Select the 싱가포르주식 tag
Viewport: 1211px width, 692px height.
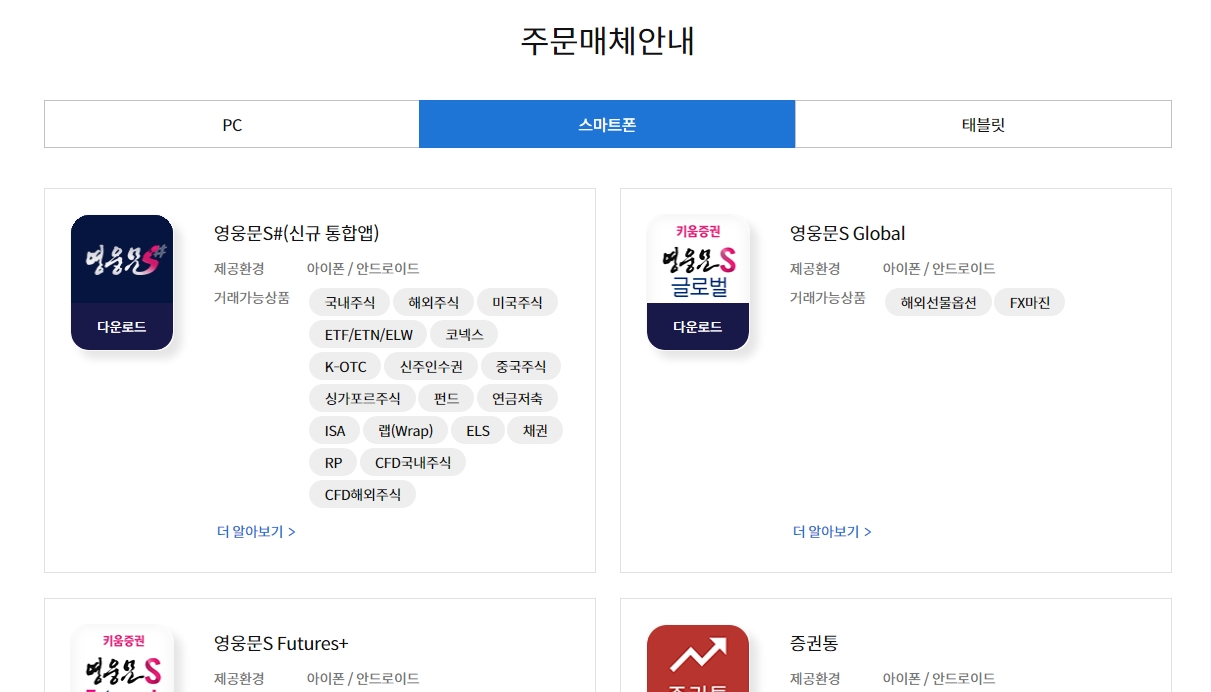tap(362, 398)
